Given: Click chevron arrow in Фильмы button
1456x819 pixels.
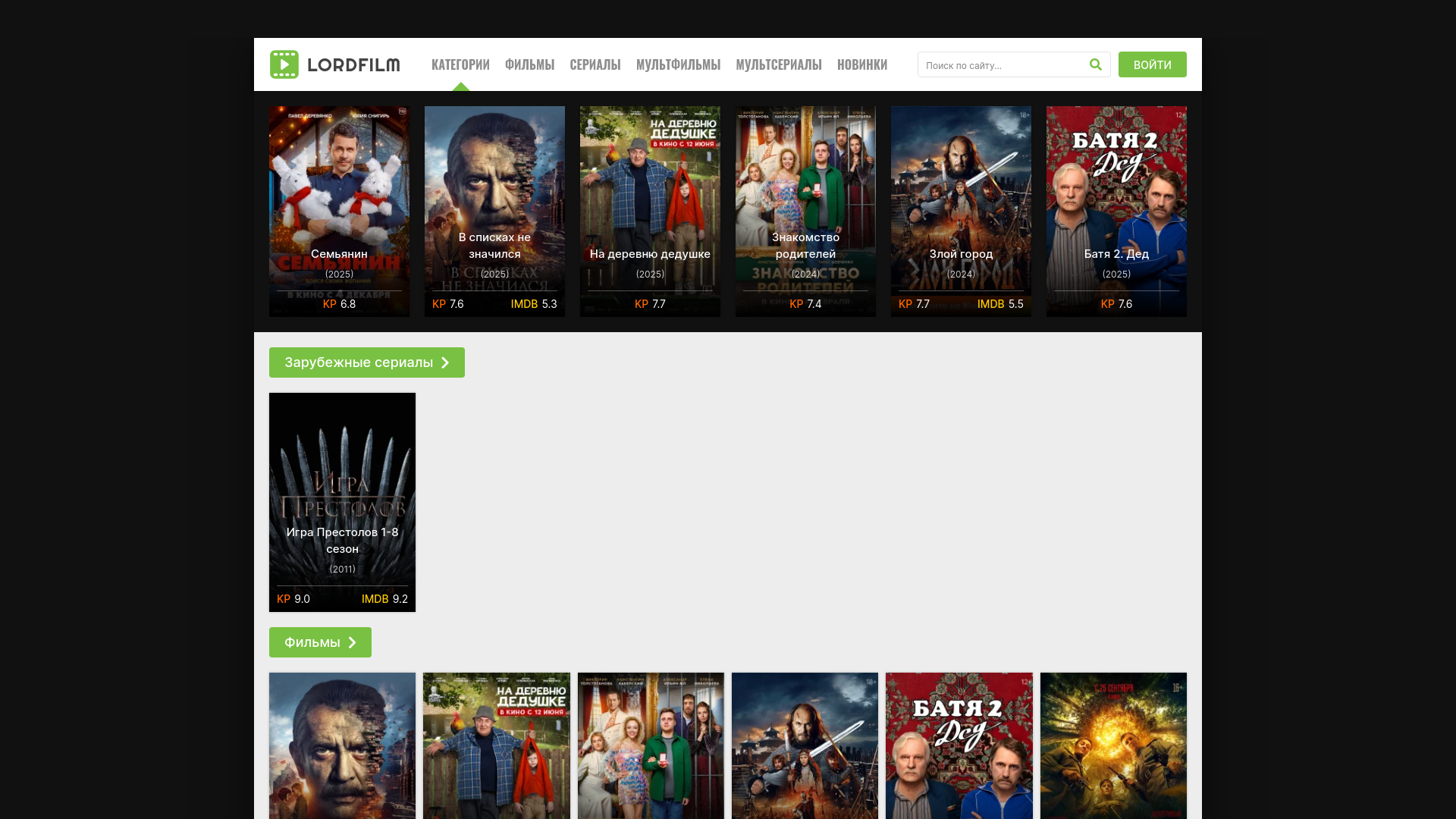Looking at the screenshot, I should (x=352, y=642).
